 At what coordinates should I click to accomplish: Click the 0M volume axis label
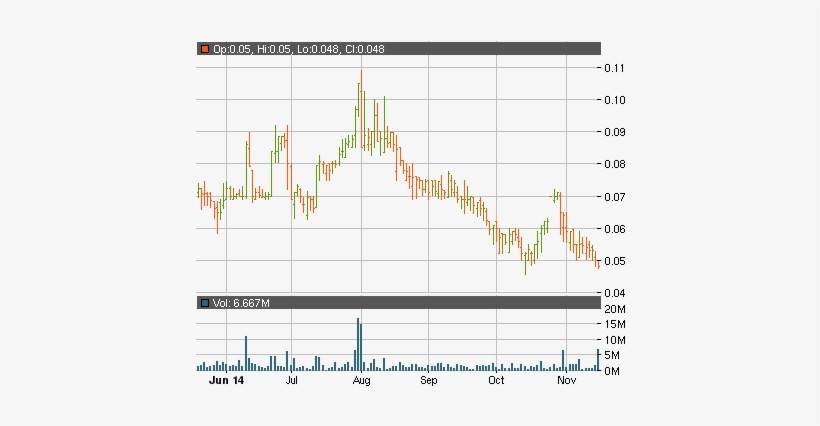612,371
